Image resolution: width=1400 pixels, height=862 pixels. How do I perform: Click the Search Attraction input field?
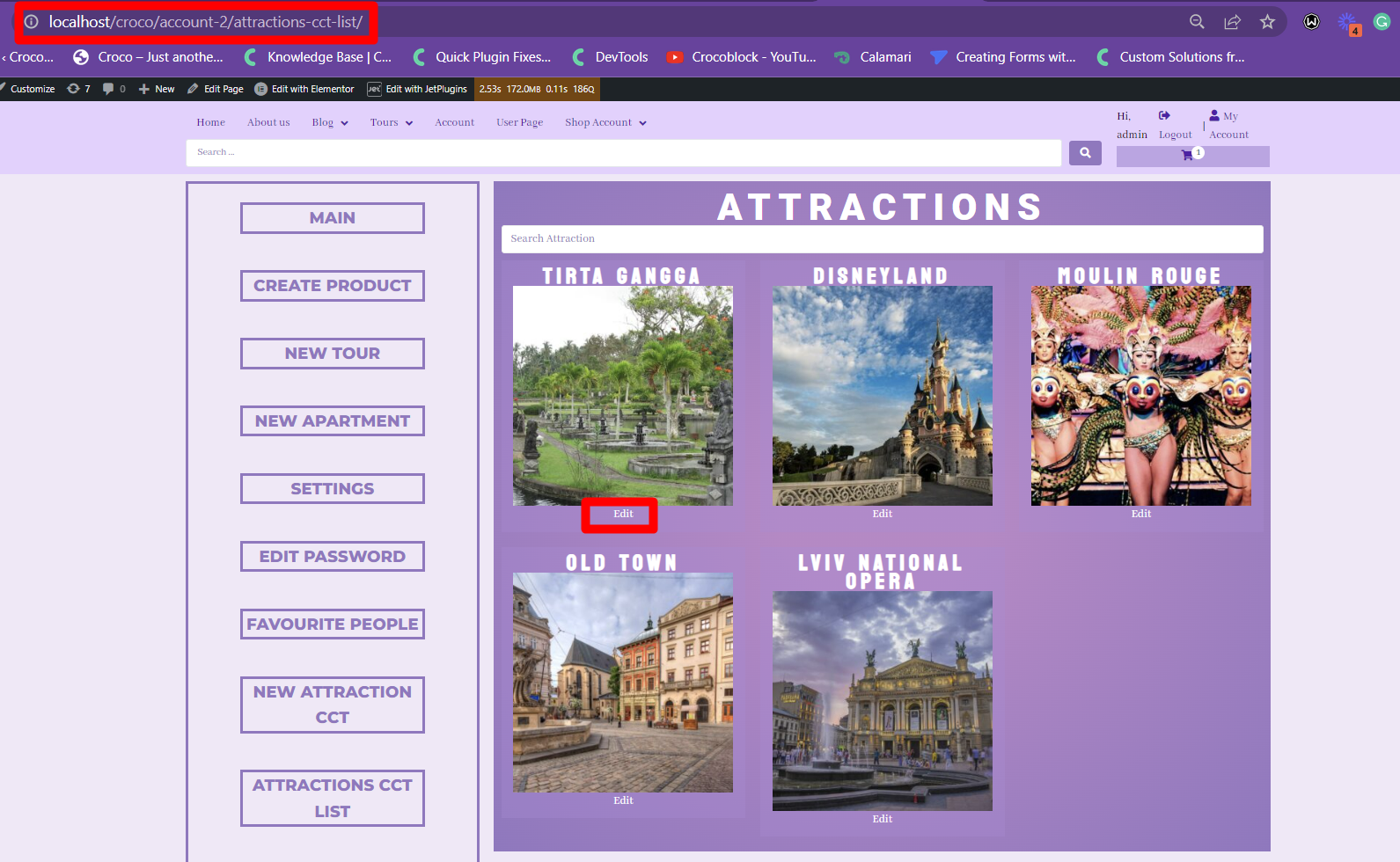point(882,239)
